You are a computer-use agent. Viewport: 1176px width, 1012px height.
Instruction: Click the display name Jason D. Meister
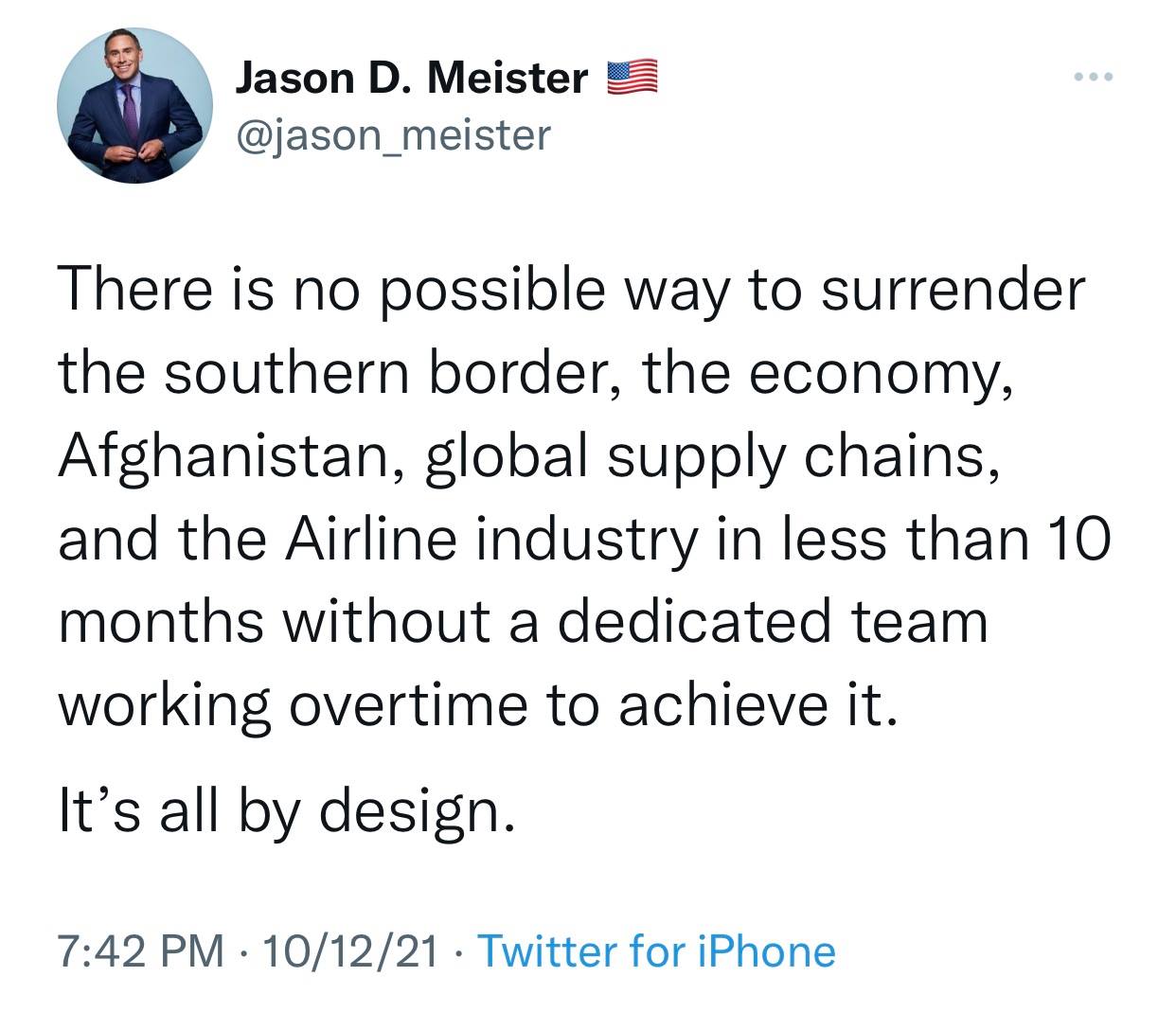pyautogui.click(x=411, y=78)
